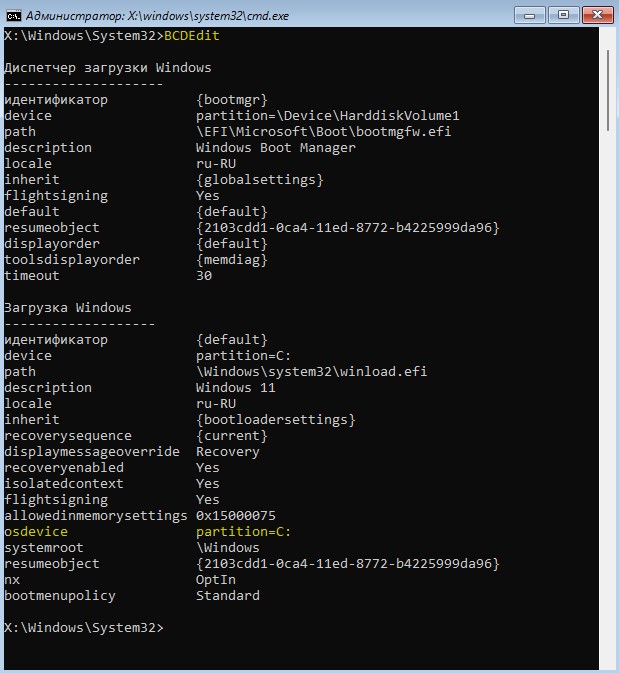
Task: Click the '{current}' value
Action: (x=232, y=436)
